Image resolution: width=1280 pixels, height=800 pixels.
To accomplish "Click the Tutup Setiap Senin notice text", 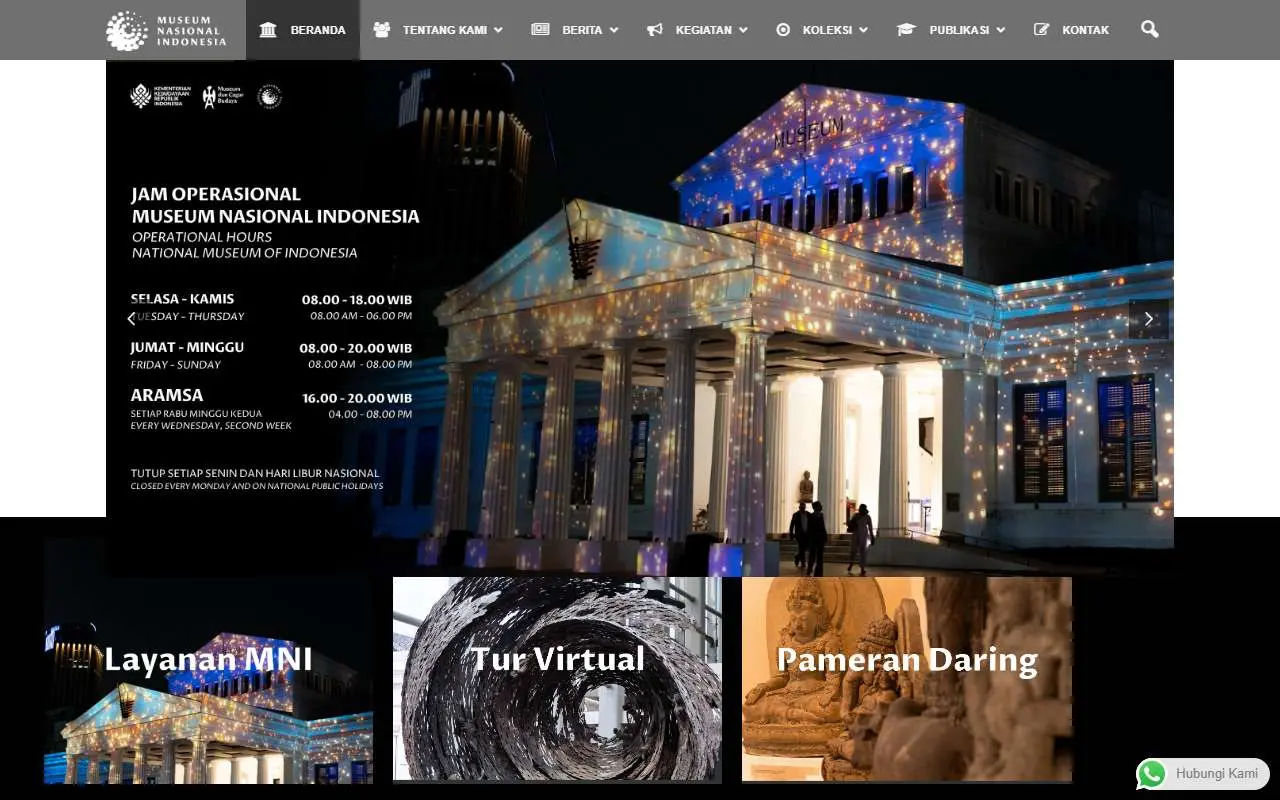I will point(255,473).
